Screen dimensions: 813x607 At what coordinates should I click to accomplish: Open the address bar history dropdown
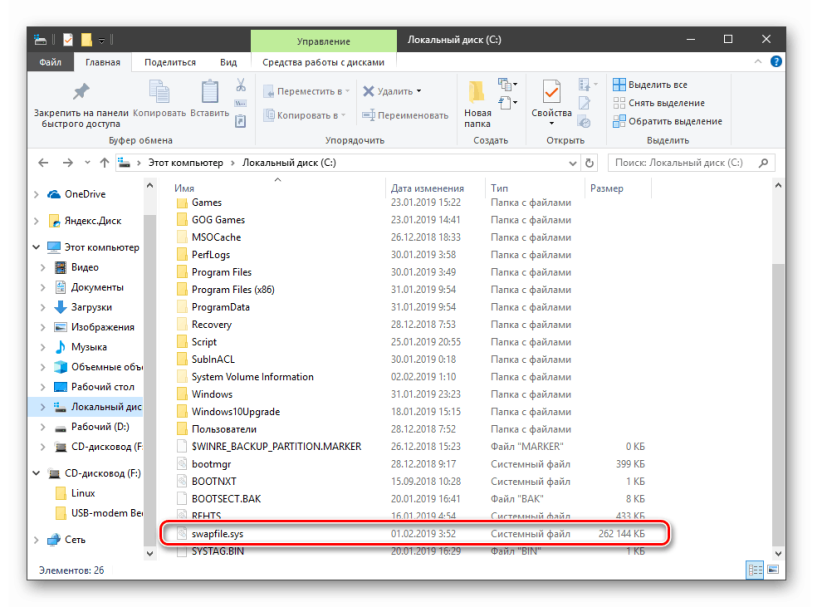(573, 162)
